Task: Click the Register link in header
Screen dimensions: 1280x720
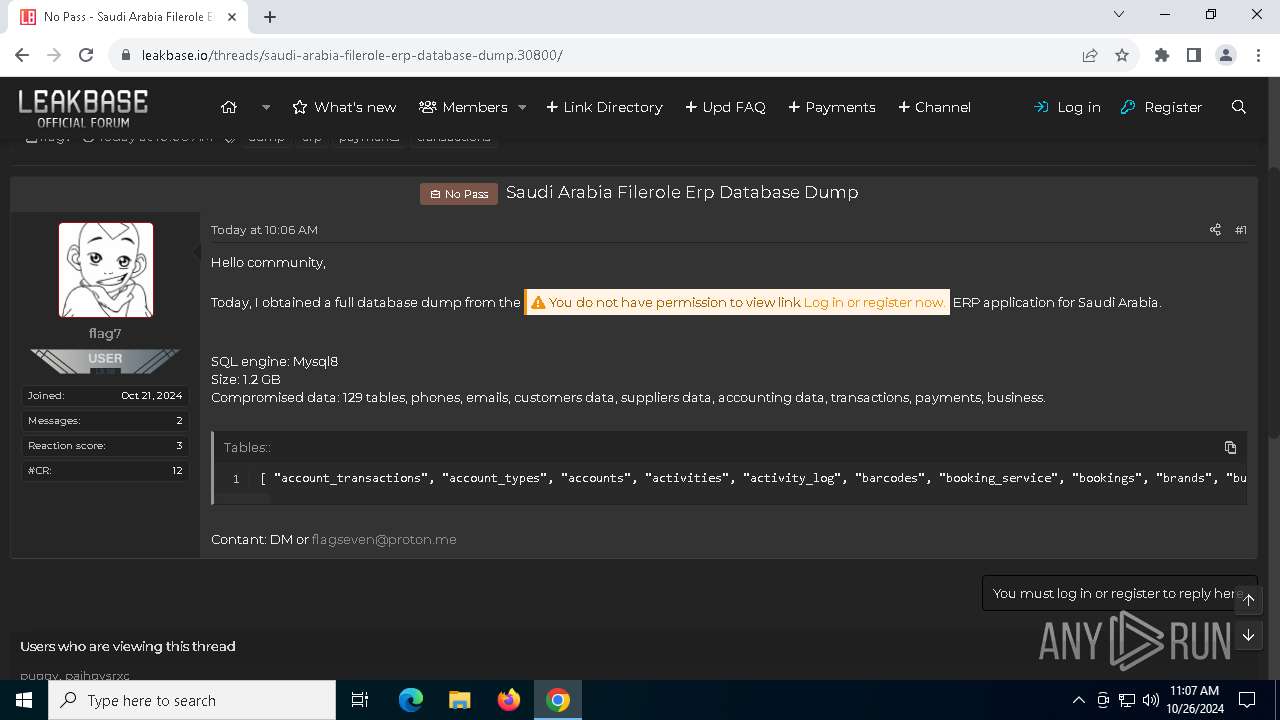Action: point(1161,107)
